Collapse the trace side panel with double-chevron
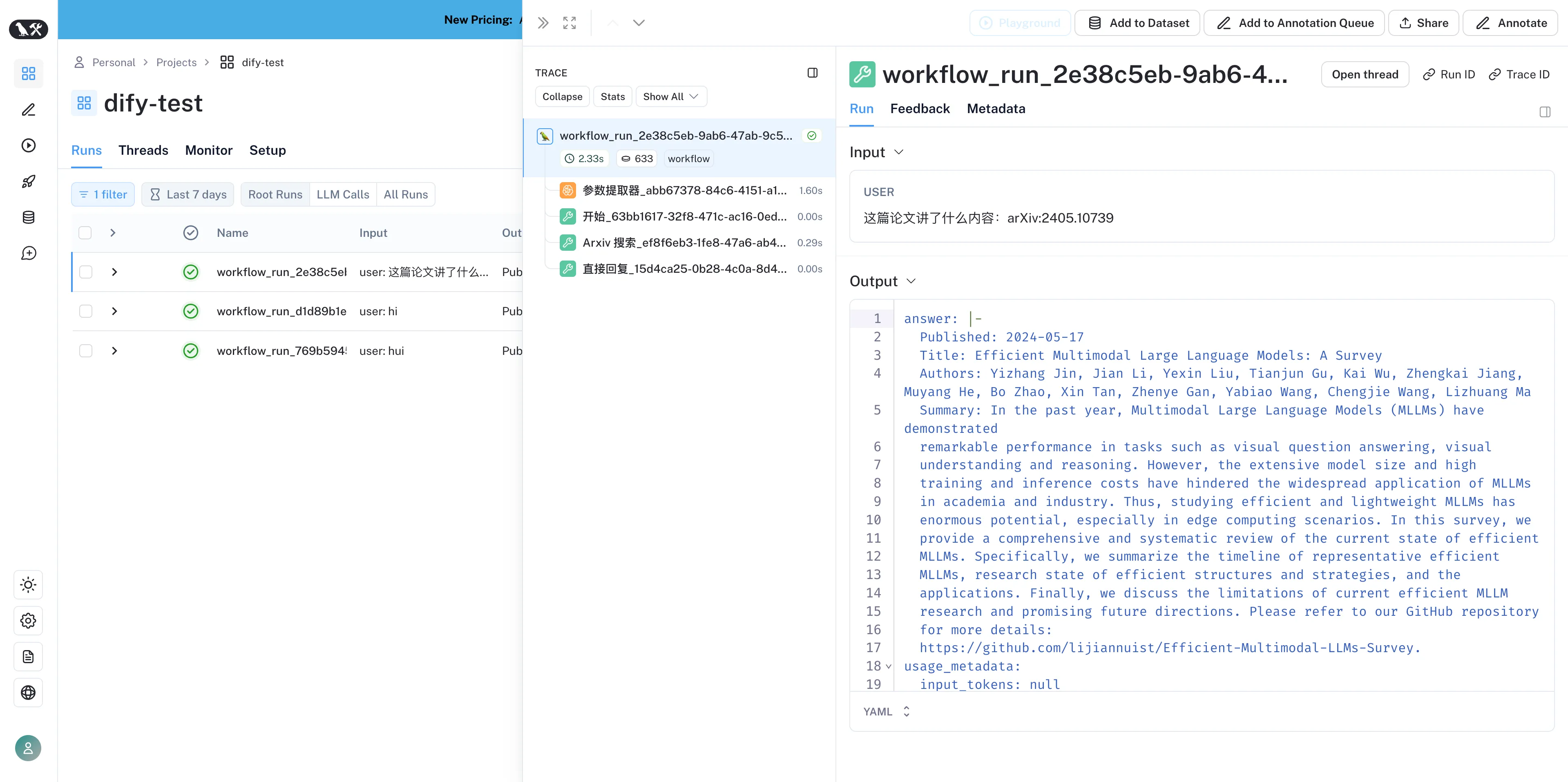Image resolution: width=1568 pixels, height=782 pixels. pos(543,23)
